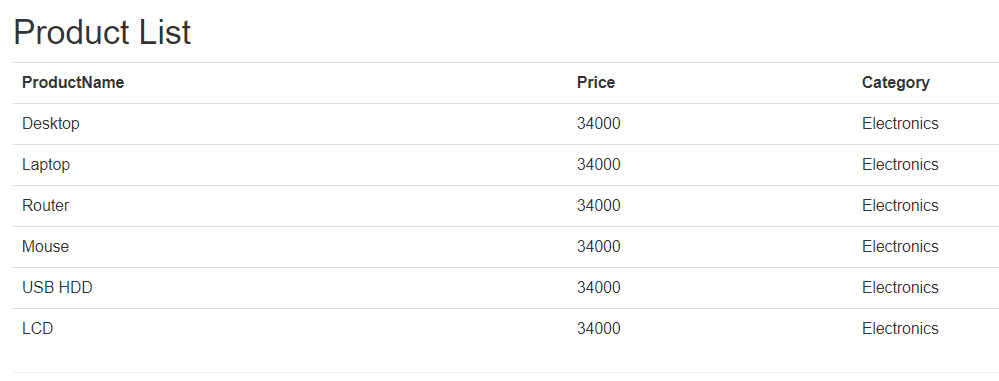Select the price 34000 in Desktop row
The image size is (999, 381).
[599, 124]
